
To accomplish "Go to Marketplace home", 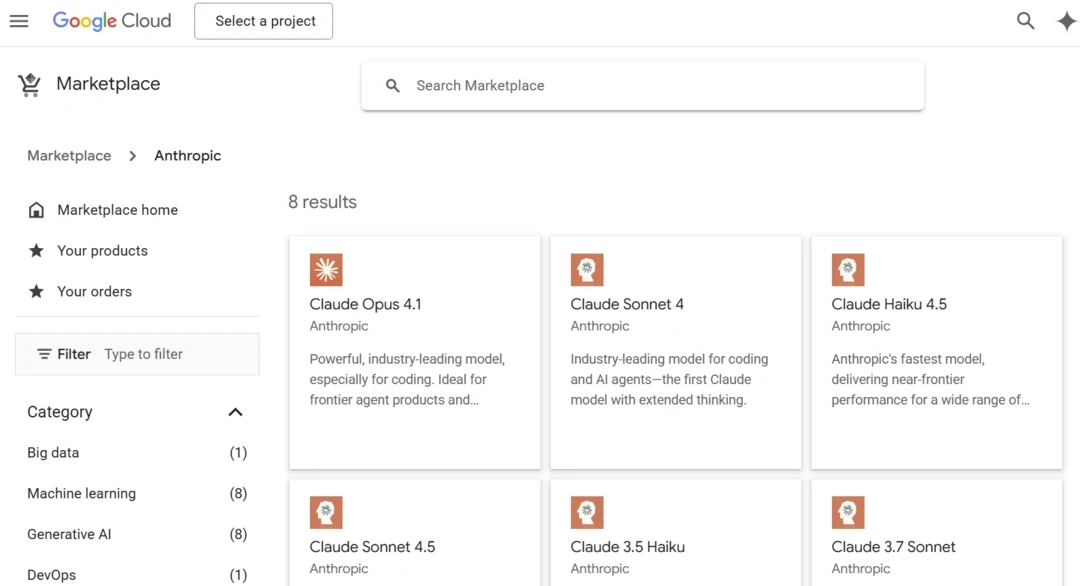I will pos(117,210).
